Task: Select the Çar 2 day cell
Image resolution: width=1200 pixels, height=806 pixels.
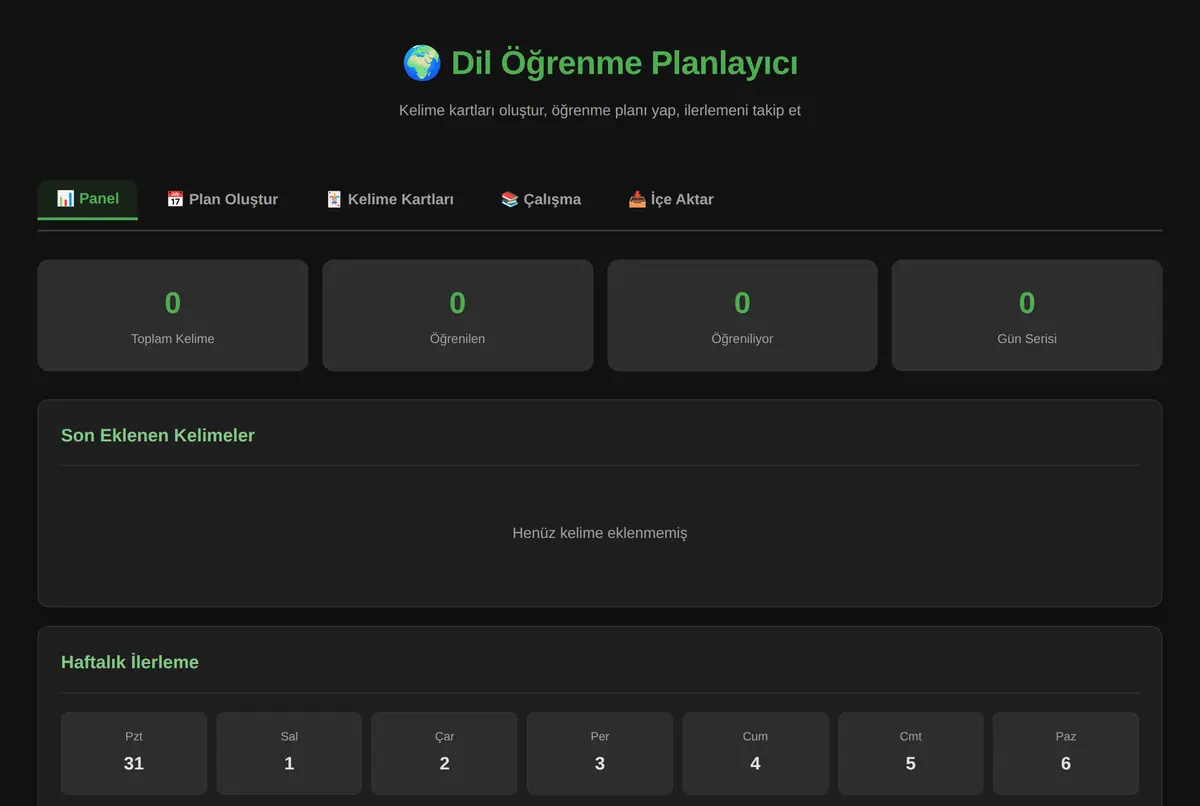Action: 444,753
